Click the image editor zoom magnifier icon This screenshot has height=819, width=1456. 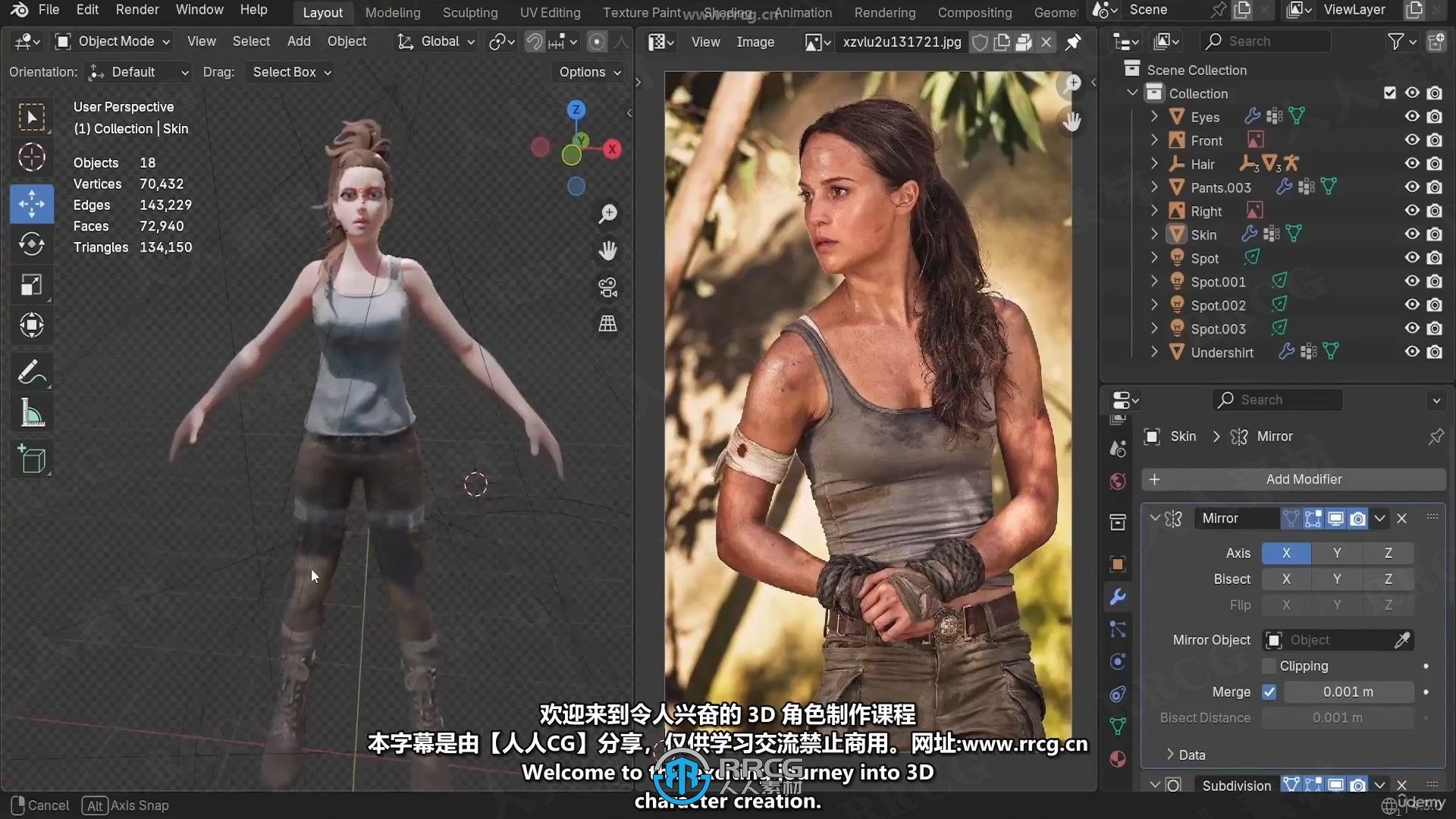(x=1072, y=84)
